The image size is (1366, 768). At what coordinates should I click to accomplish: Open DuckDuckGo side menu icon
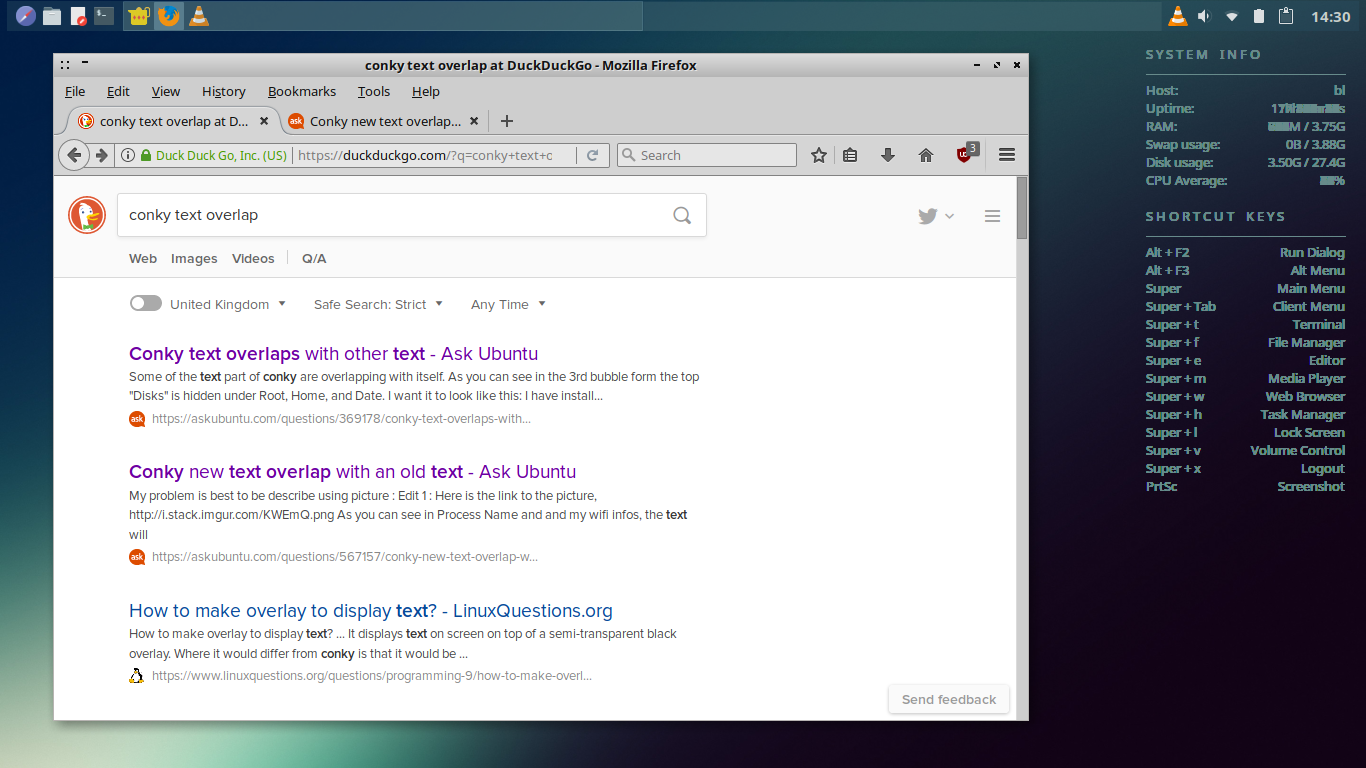992,216
